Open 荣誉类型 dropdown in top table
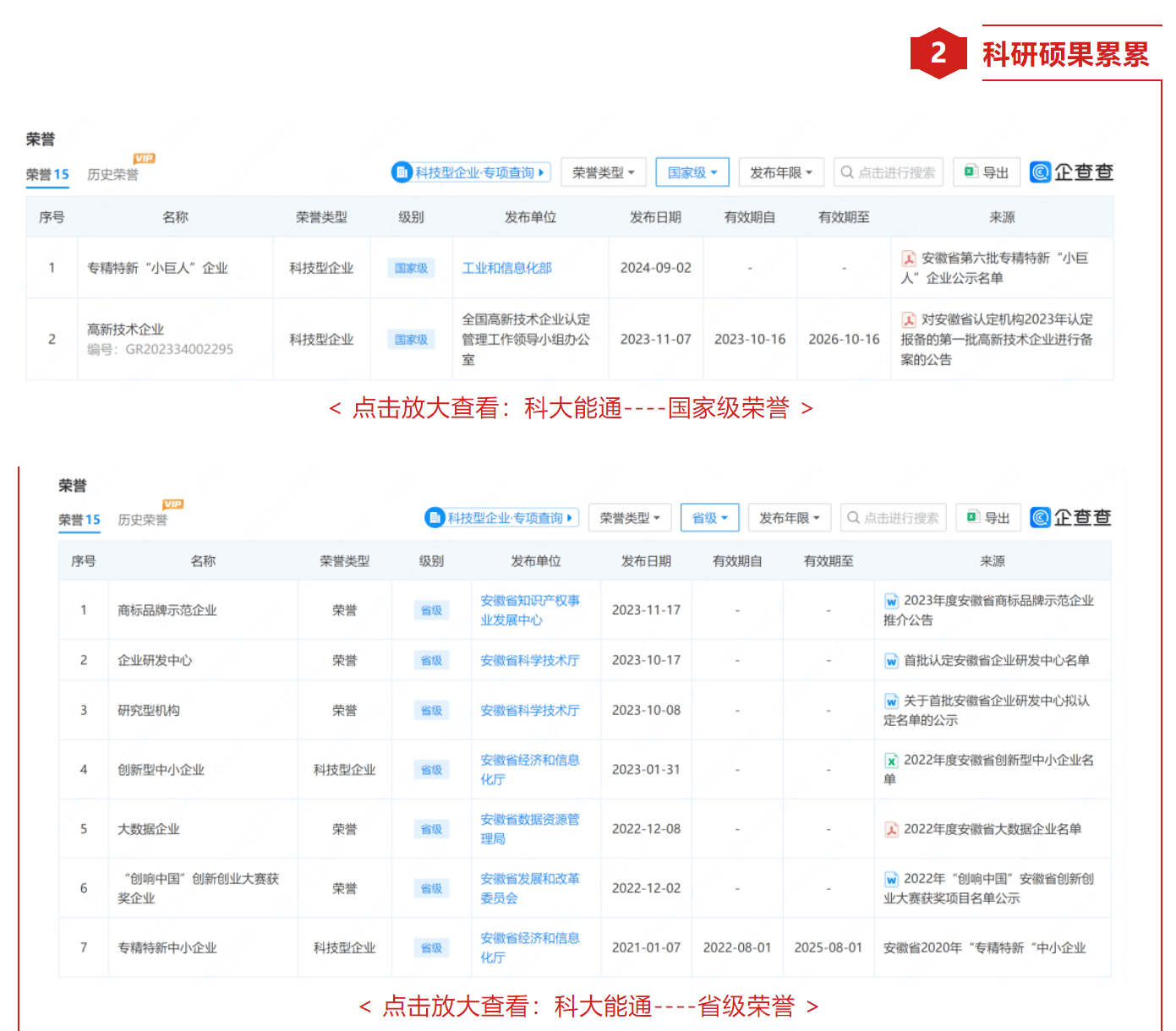Image resolution: width=1176 pixels, height=1031 pixels. tap(603, 172)
